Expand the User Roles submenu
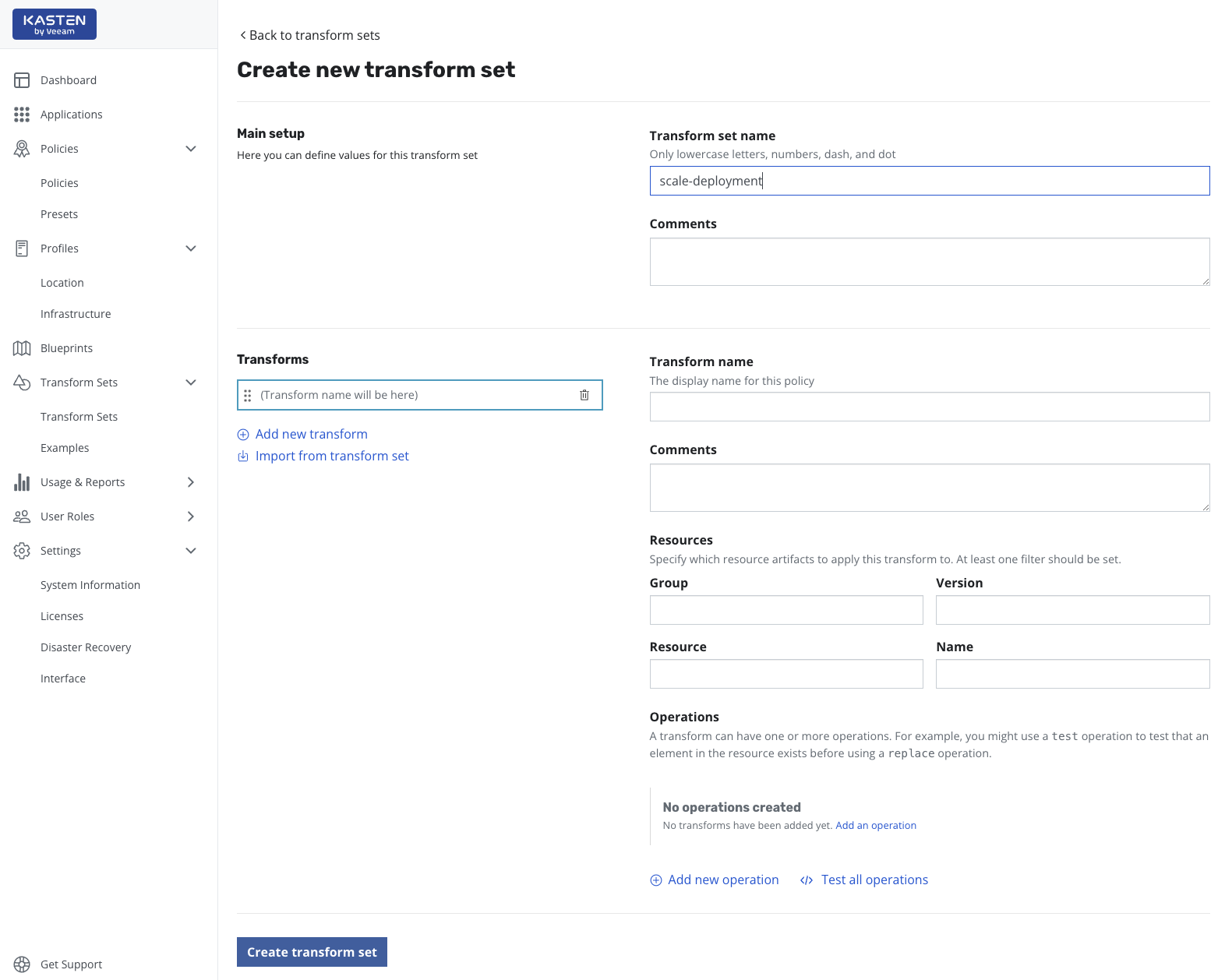 191,516
